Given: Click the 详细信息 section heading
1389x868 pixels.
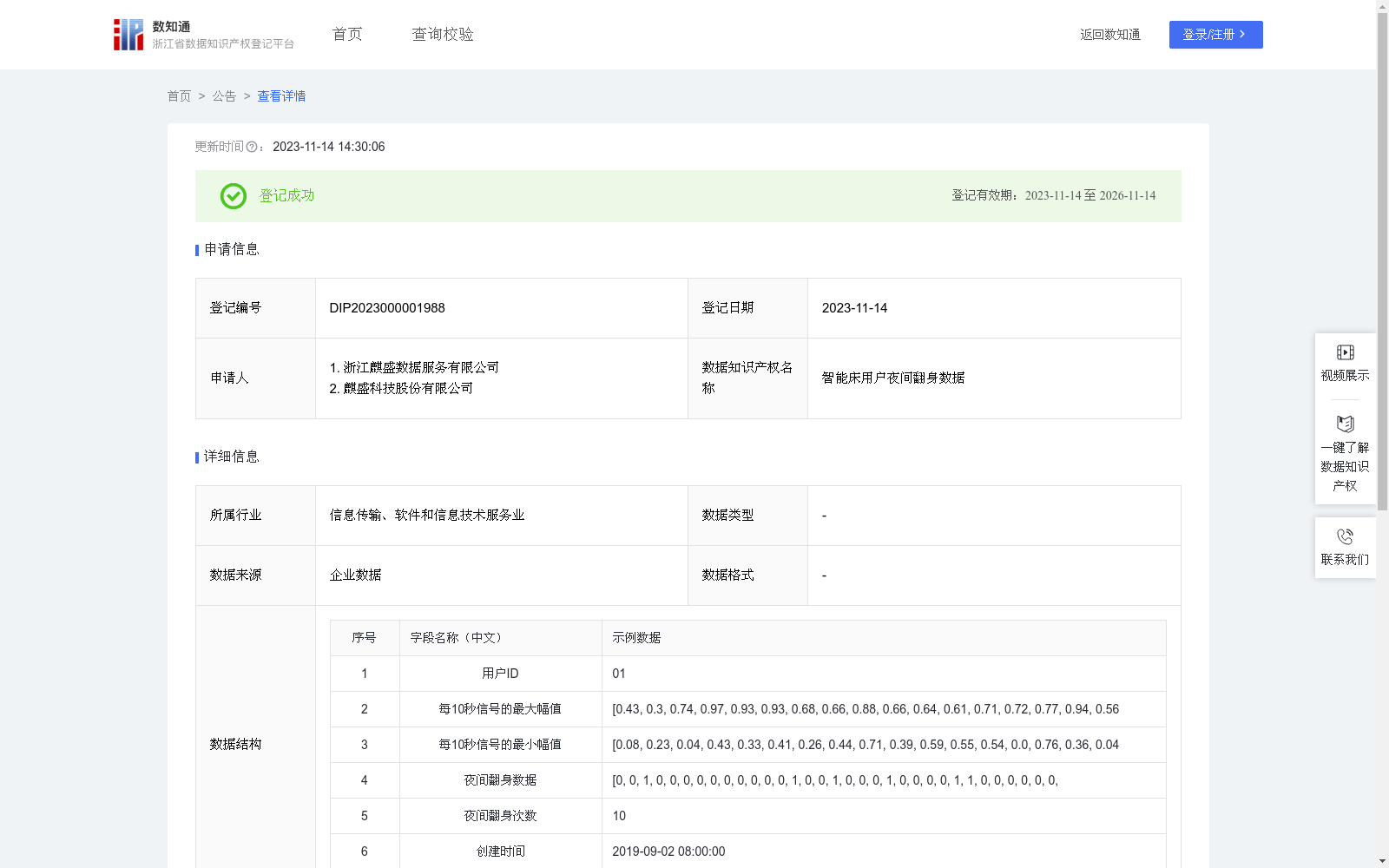Looking at the screenshot, I should pos(231,457).
